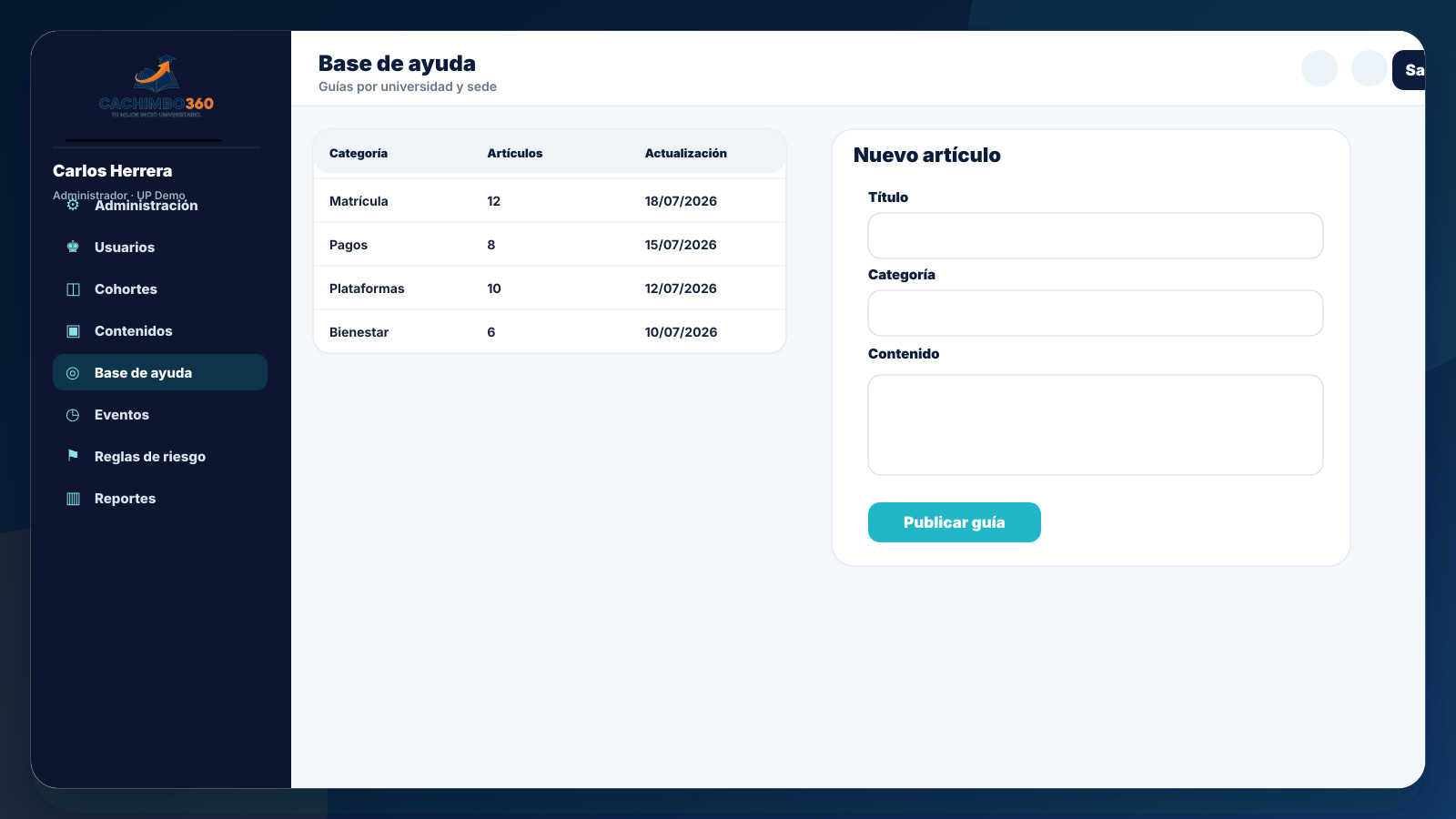Viewport: 1456px width, 819px height.
Task: Click the Usuarios sidebar icon
Action: [x=73, y=248]
